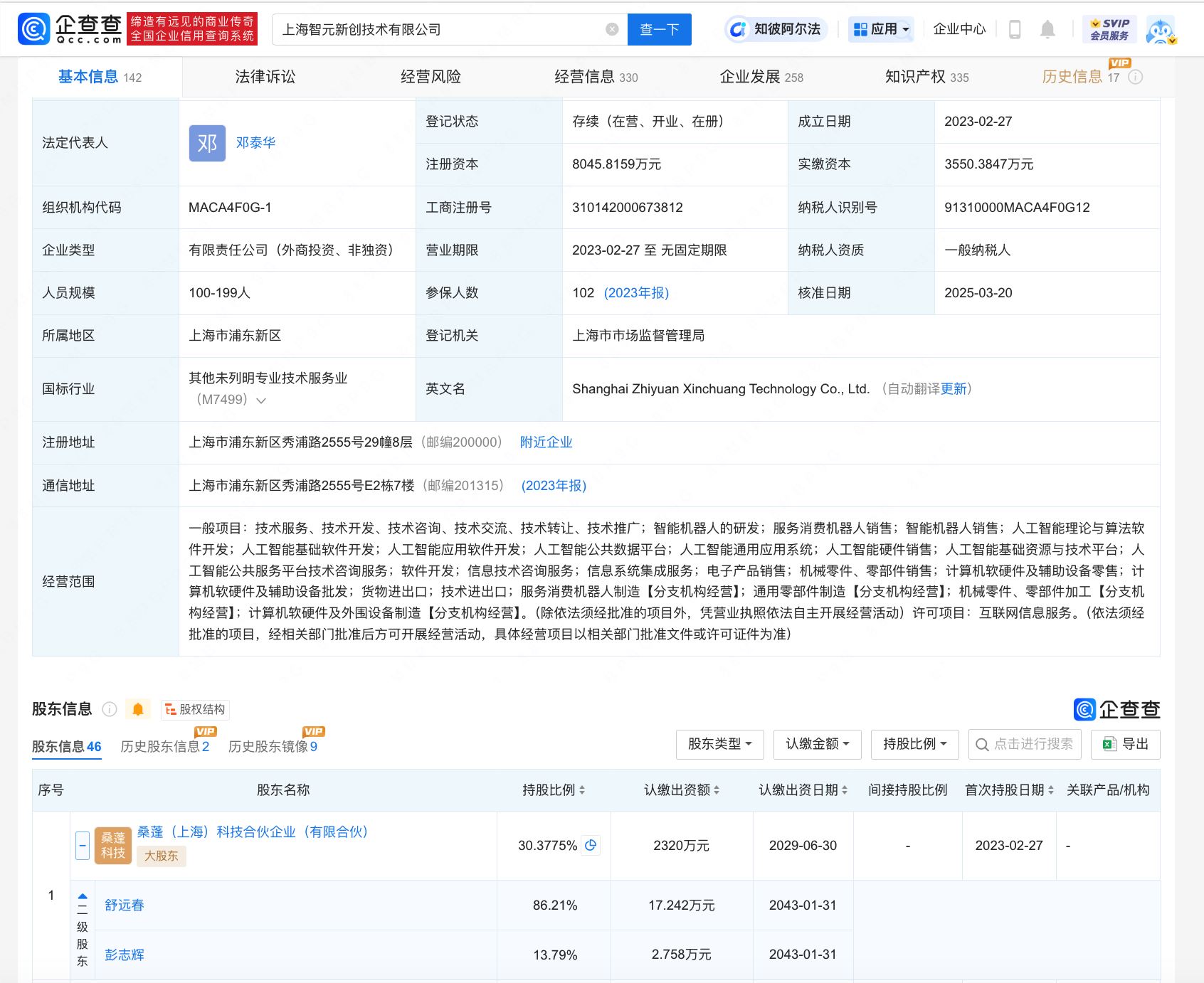Click the notification bell icon in top bar

pos(1046,28)
